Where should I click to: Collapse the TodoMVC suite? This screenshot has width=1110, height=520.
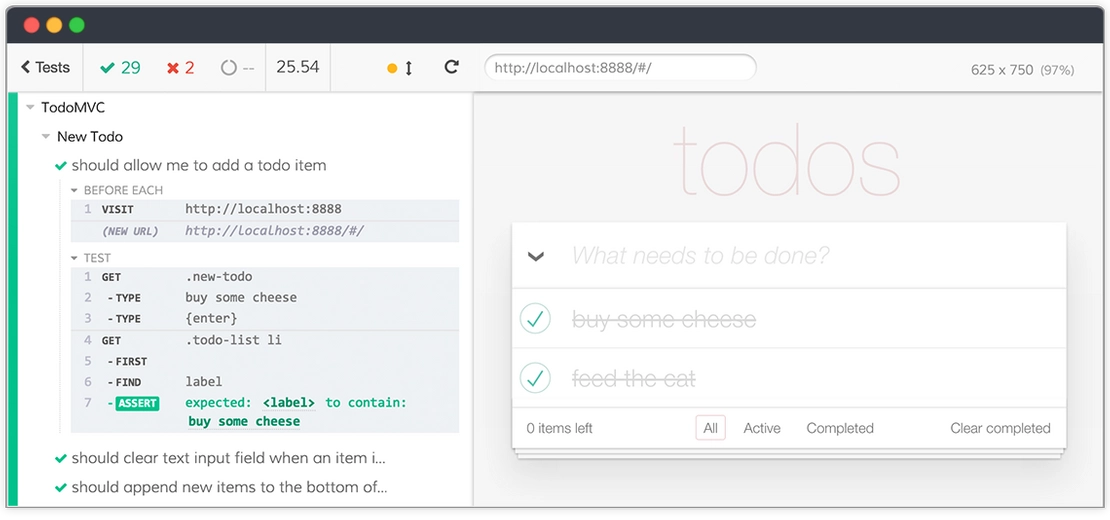pyautogui.click(x=31, y=107)
